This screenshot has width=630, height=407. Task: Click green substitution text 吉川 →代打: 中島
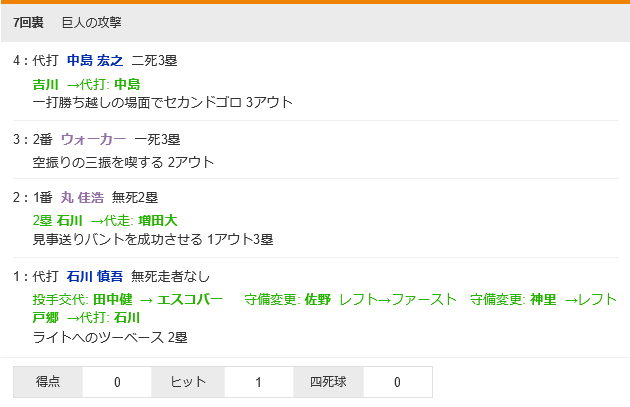tap(86, 84)
